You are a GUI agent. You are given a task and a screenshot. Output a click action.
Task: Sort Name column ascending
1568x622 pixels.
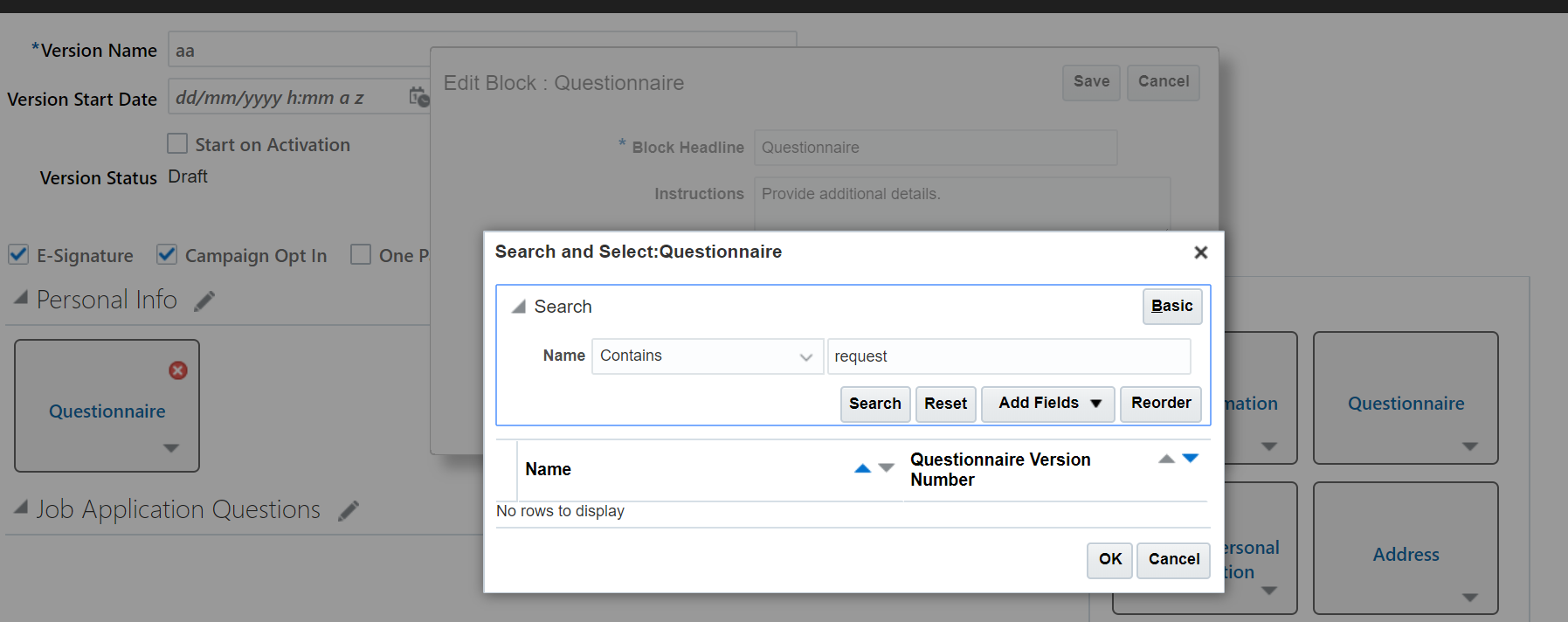862,469
